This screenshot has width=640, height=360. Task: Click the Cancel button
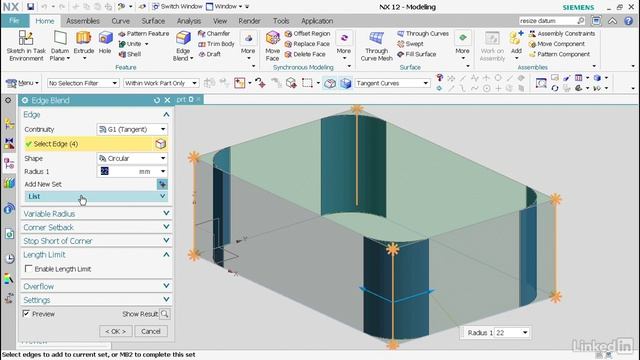click(x=151, y=331)
